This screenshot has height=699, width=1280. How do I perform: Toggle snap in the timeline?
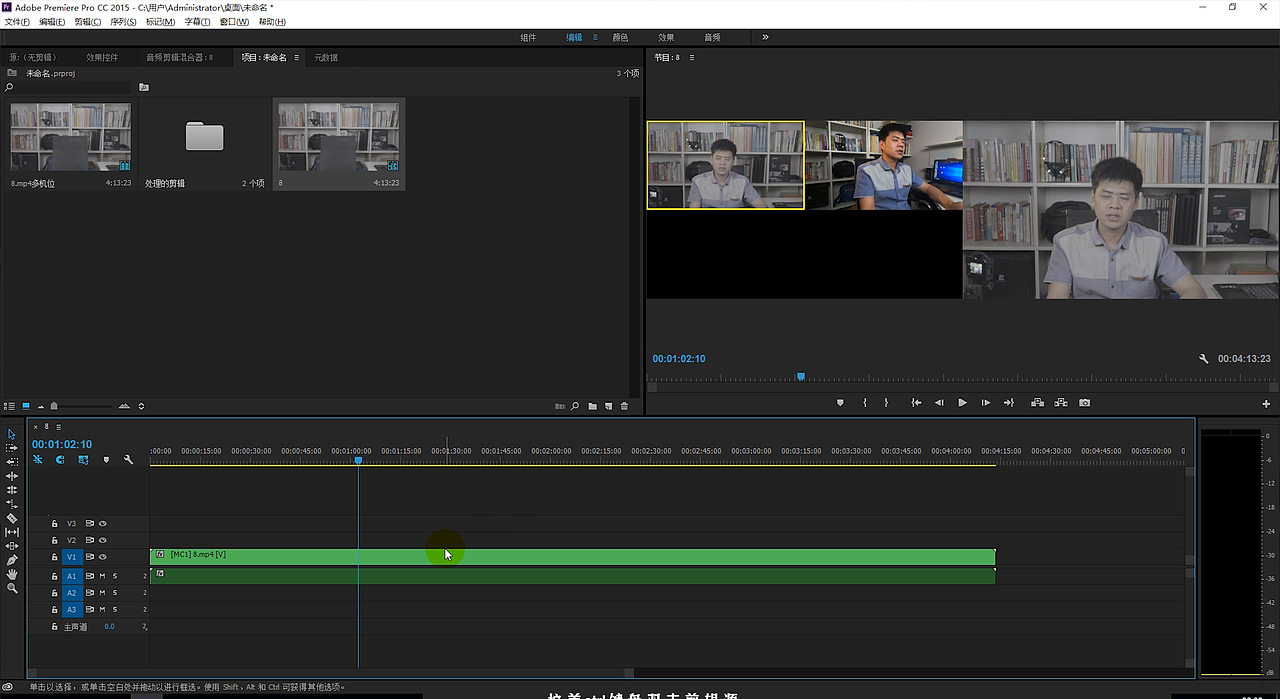[x=60, y=460]
